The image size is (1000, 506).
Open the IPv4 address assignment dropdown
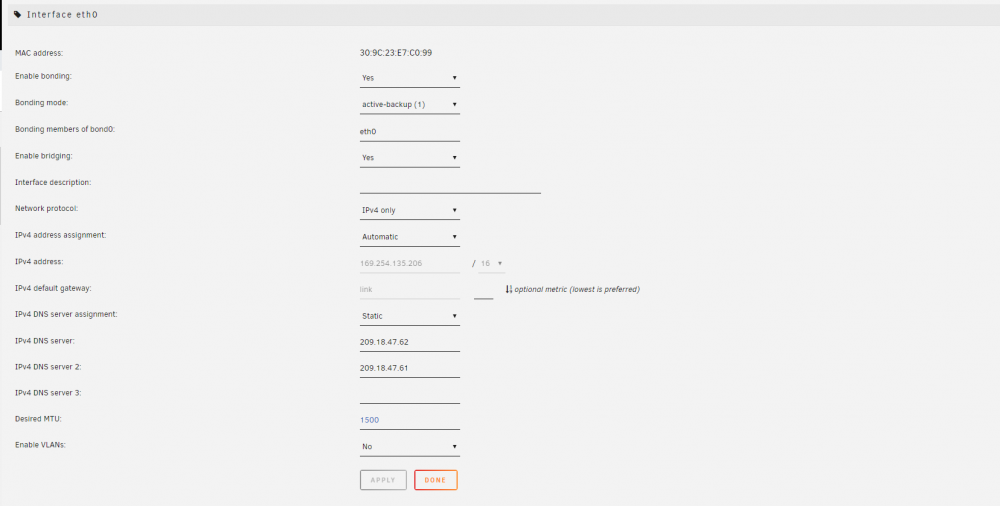coord(409,237)
